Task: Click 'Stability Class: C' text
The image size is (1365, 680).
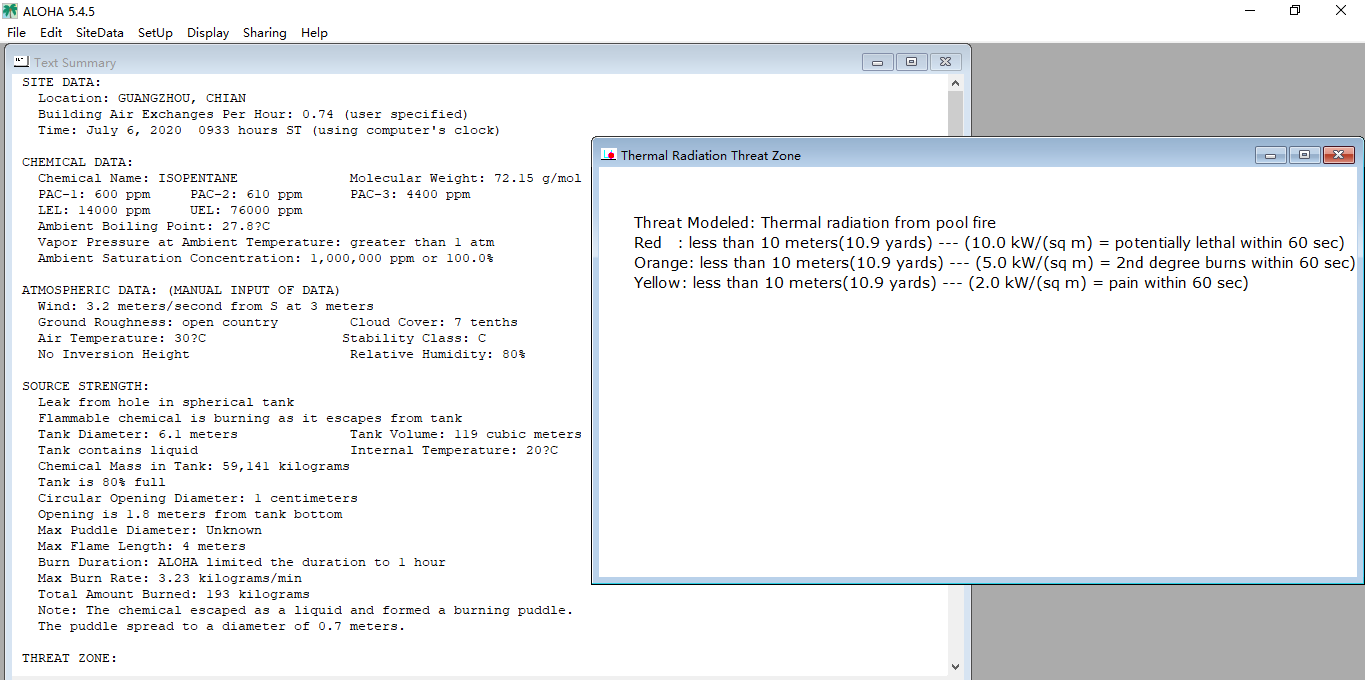Action: pos(414,338)
